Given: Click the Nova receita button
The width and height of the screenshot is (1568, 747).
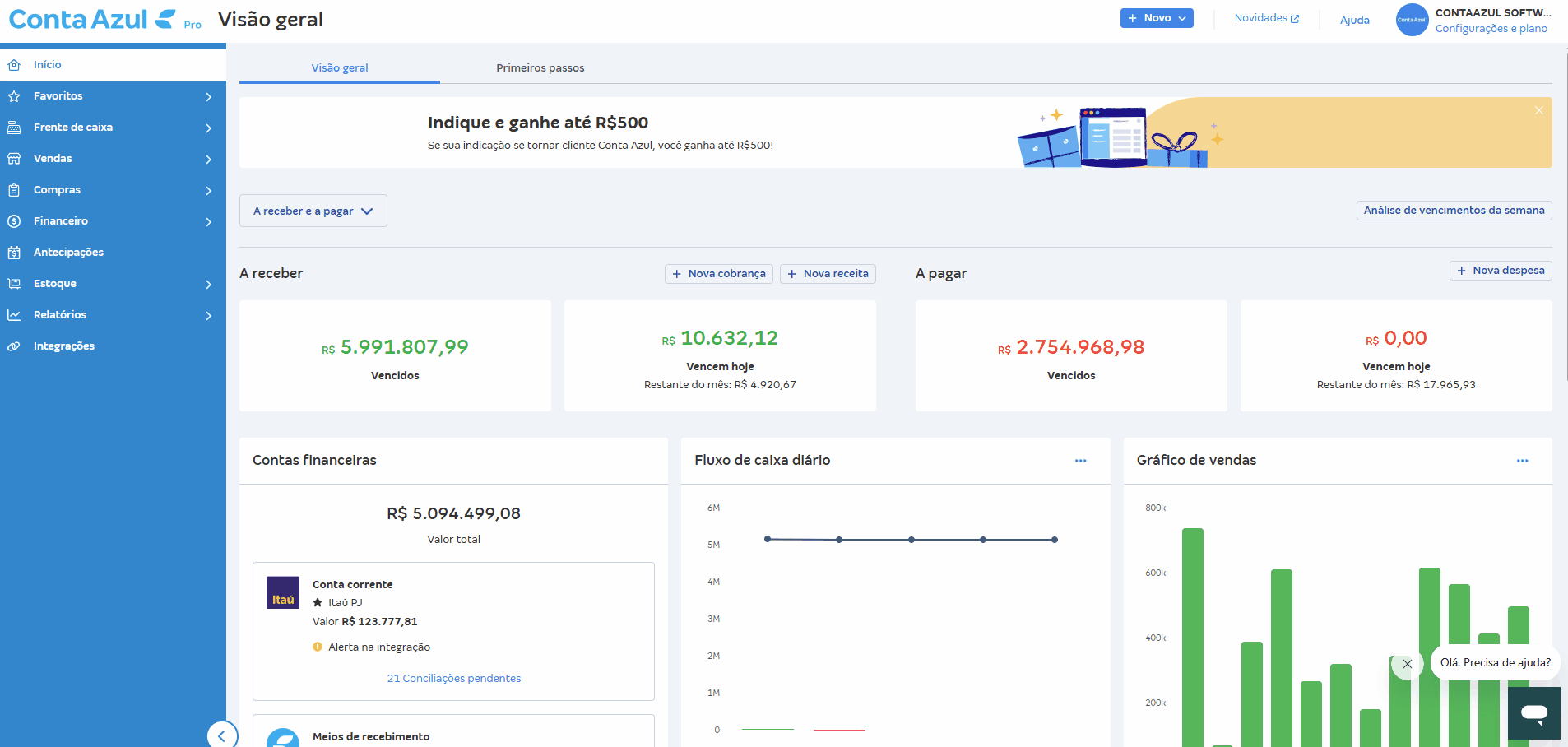Looking at the screenshot, I should pos(828,274).
